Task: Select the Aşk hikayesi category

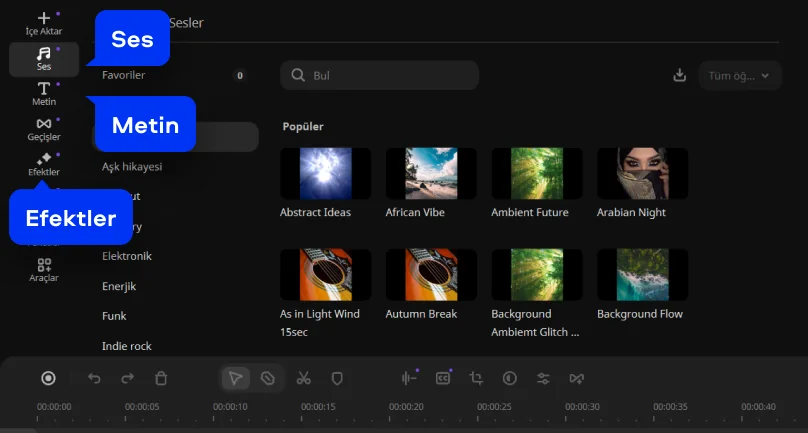Action: [x=132, y=166]
